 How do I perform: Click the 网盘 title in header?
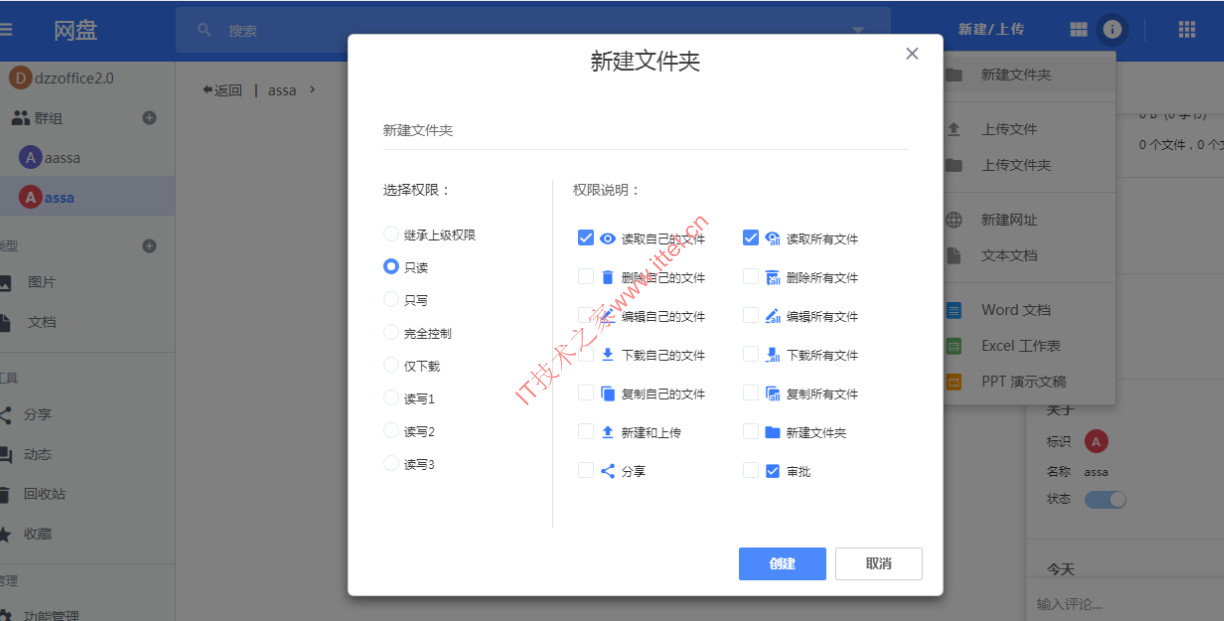click(x=76, y=30)
